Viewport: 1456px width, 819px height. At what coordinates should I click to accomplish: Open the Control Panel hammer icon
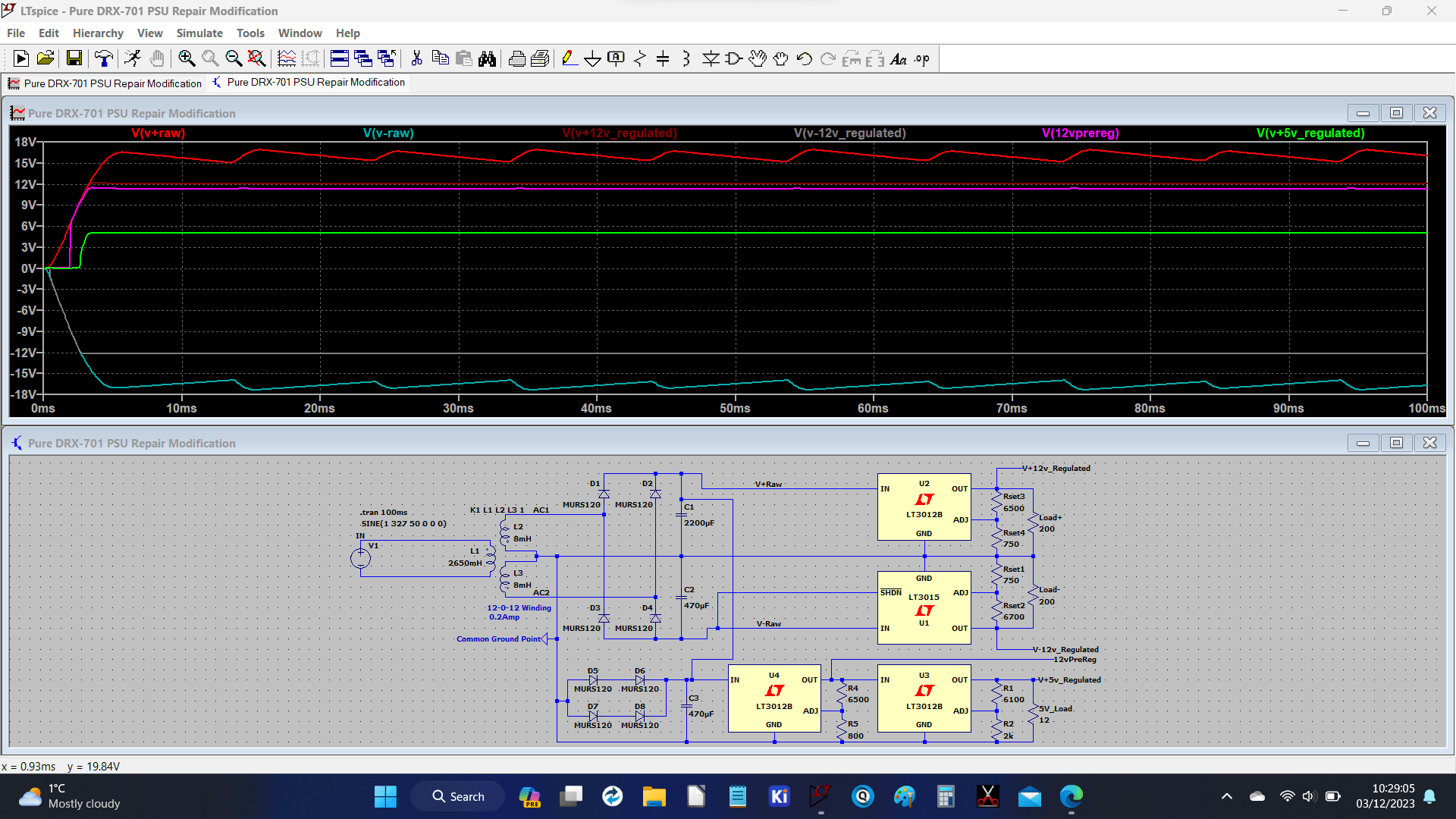[x=104, y=58]
